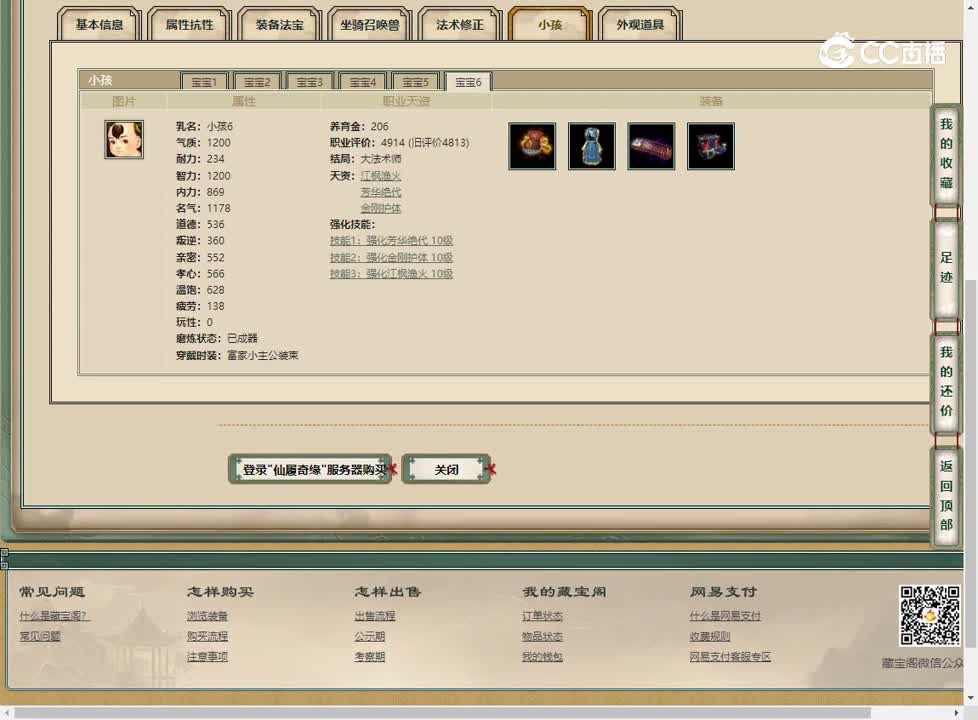
Task: Open 技能1 强化芳华绝代 10级 link
Action: click(x=391, y=241)
